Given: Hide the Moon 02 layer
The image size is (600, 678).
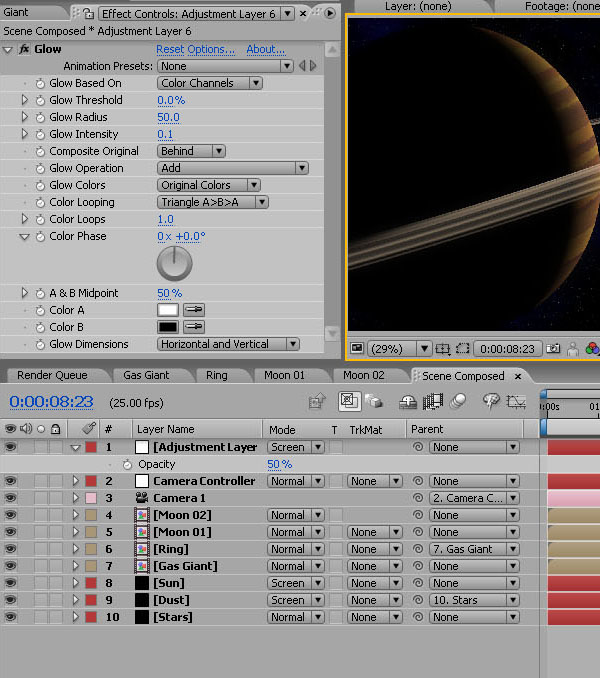Looking at the screenshot, I should click(x=10, y=515).
